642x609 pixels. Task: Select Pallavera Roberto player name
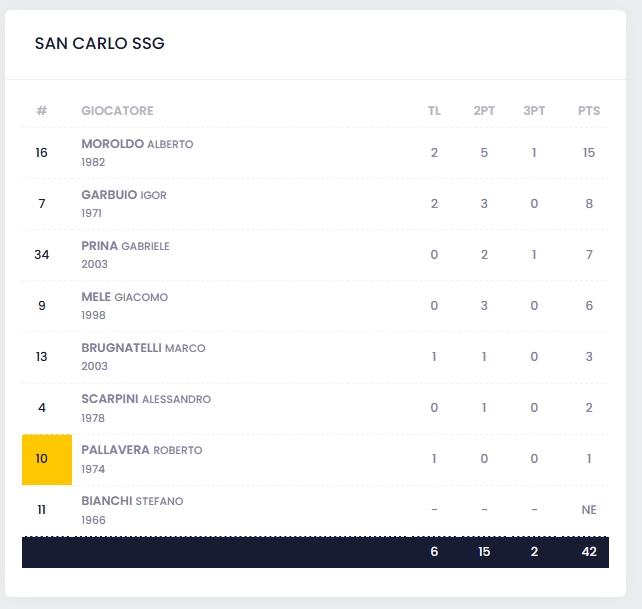pyautogui.click(x=141, y=450)
